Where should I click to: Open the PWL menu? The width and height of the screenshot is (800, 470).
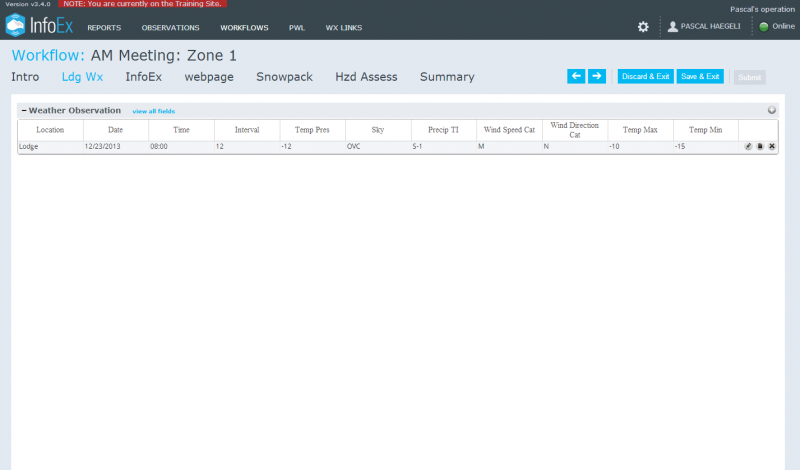coord(297,28)
